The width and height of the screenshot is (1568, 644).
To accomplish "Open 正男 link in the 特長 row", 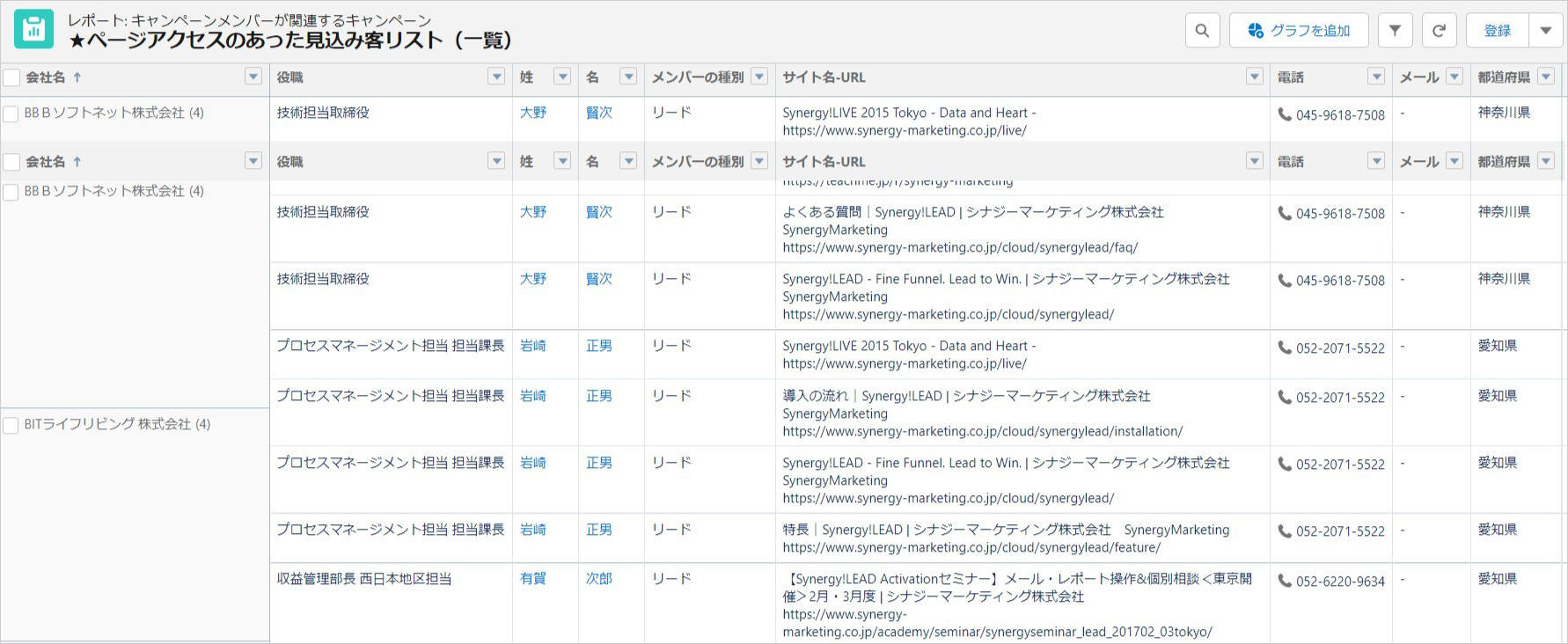I will pos(599,530).
